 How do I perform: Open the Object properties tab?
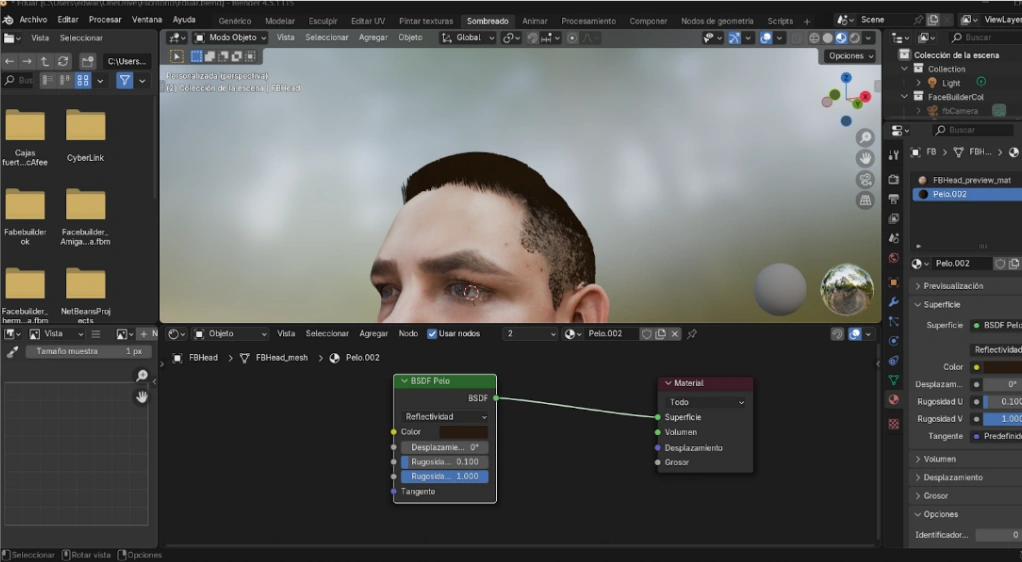[x=894, y=282]
